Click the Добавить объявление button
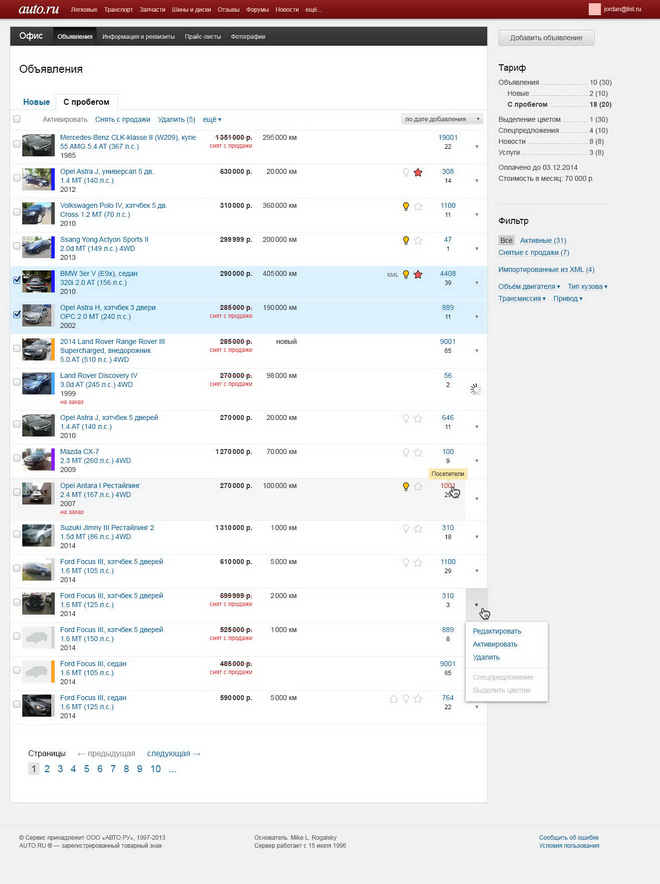 [546, 38]
